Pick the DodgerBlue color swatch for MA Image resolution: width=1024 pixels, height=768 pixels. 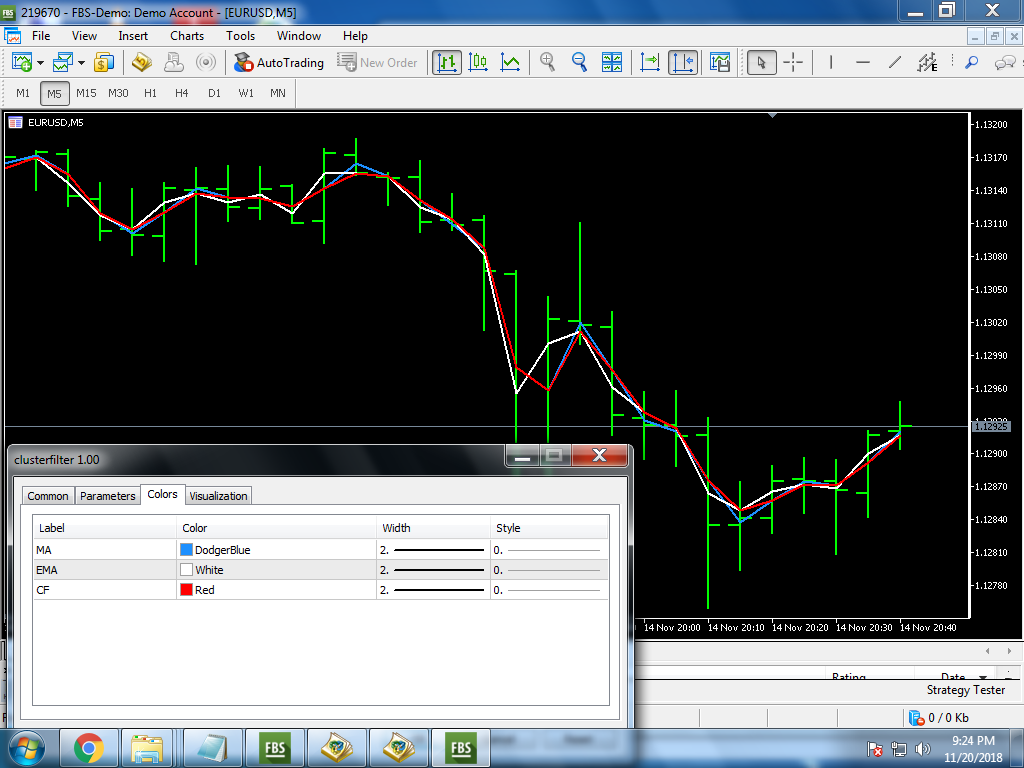click(x=186, y=550)
